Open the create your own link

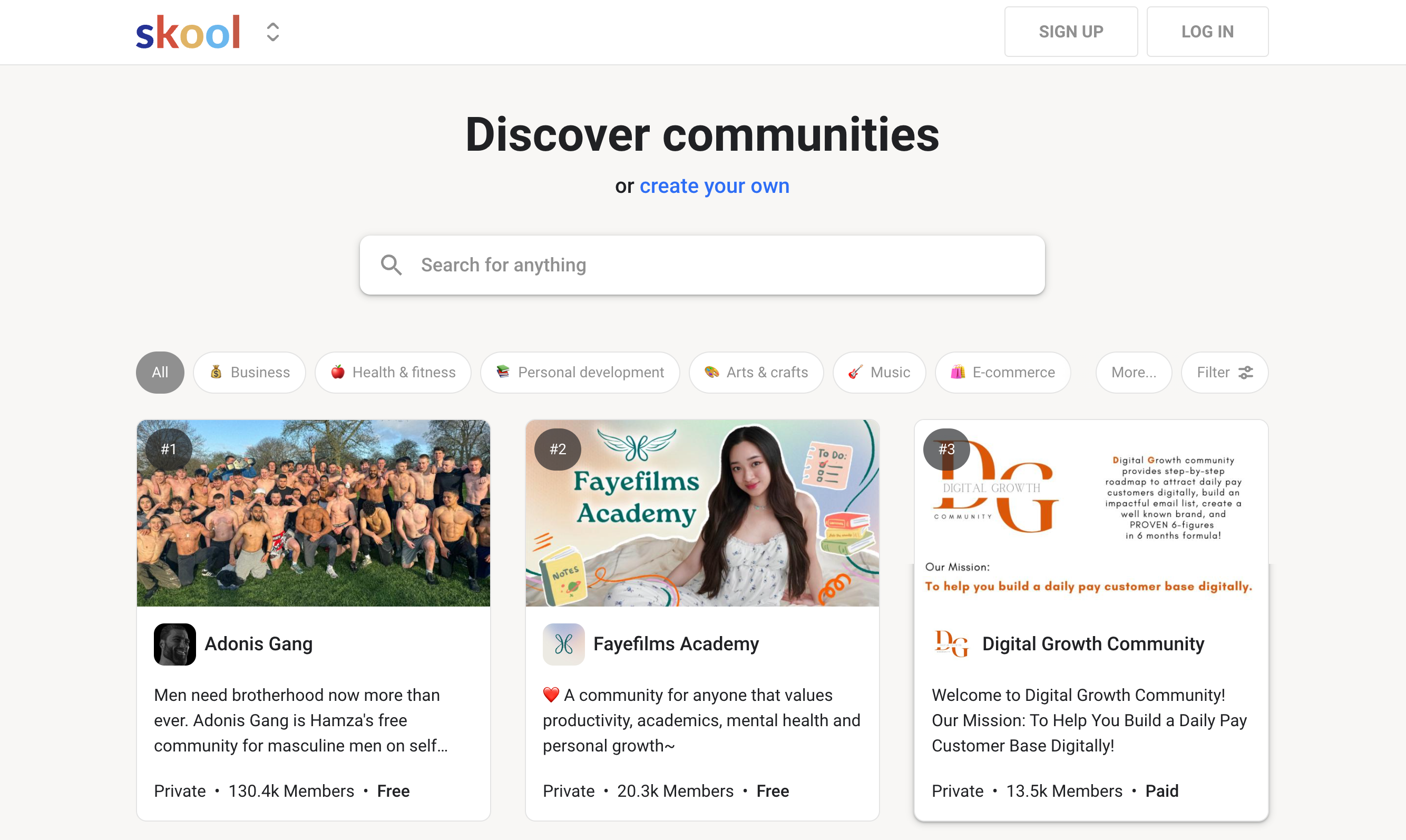pyautogui.click(x=714, y=186)
